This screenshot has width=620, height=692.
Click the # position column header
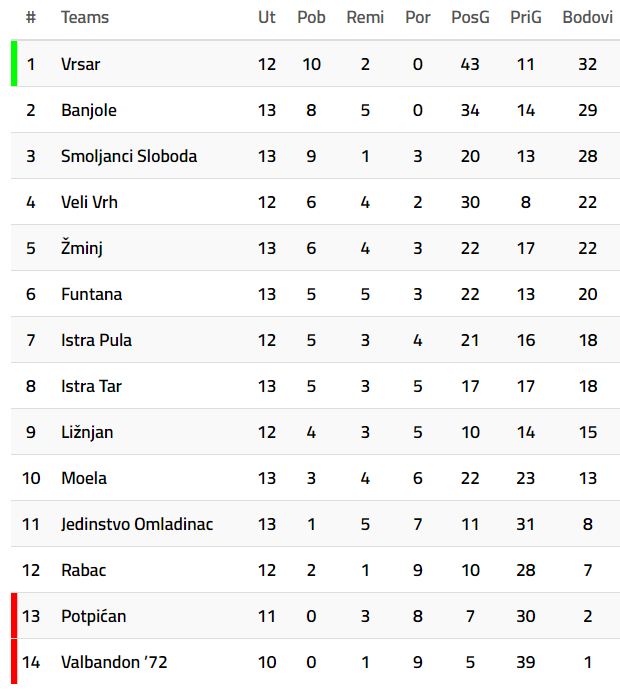click(x=31, y=17)
